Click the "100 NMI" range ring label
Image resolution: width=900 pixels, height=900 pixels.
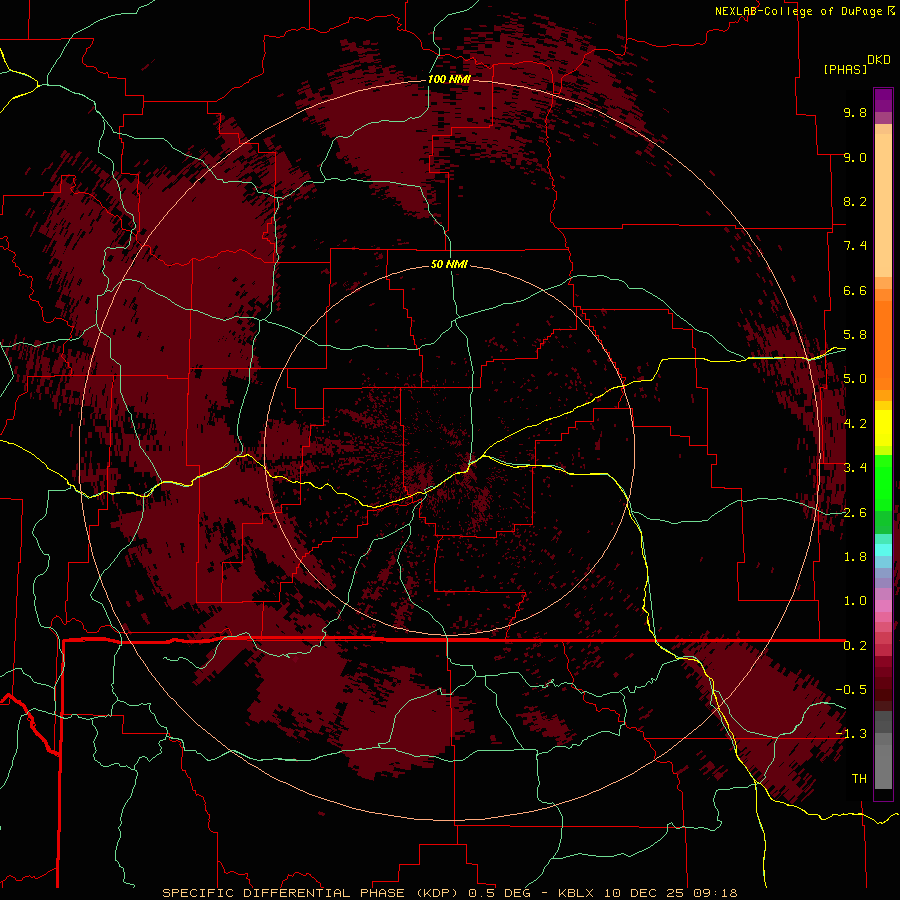point(449,79)
